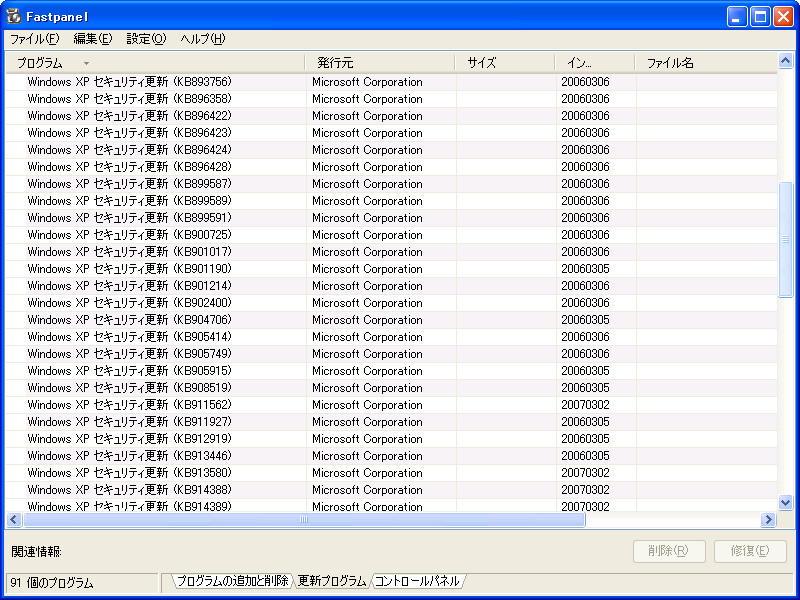Select the KB901190 security update row
Image resolution: width=800 pixels, height=600 pixels.
(391, 269)
